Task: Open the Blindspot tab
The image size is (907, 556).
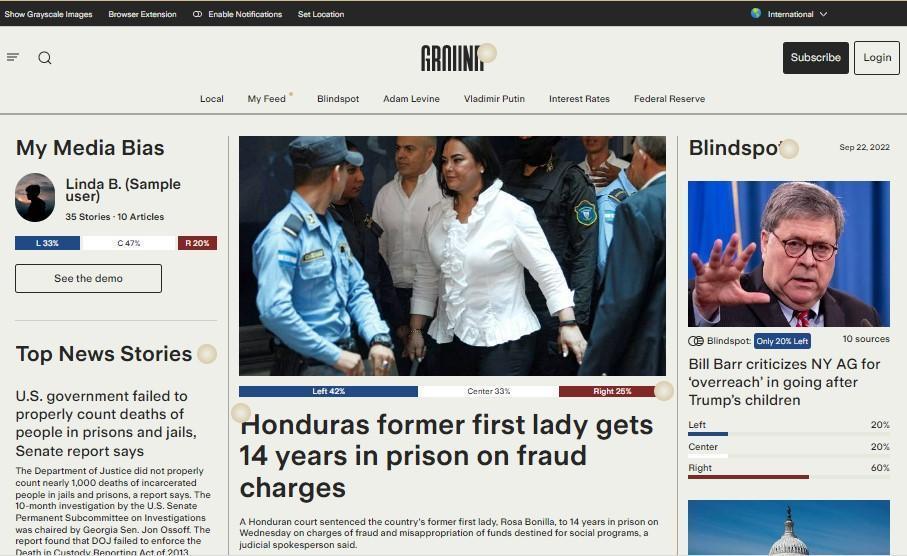Action: pyautogui.click(x=338, y=99)
